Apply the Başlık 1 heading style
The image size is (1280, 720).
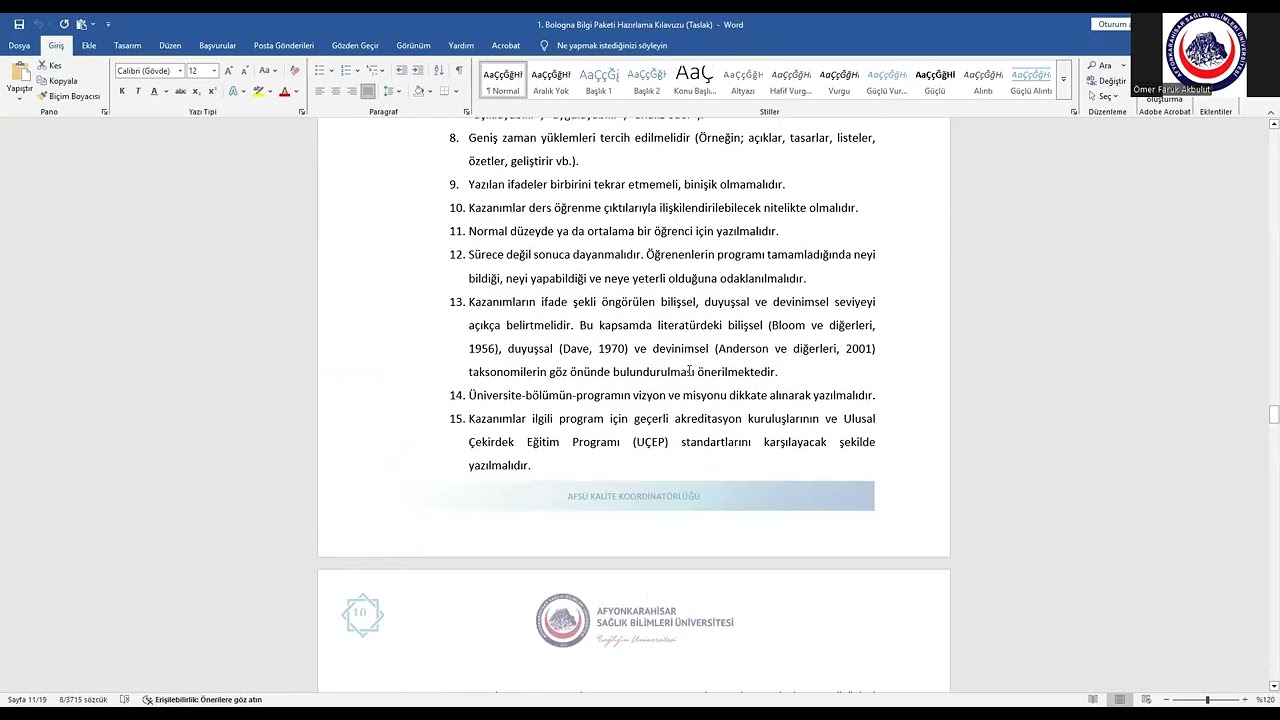coord(599,80)
